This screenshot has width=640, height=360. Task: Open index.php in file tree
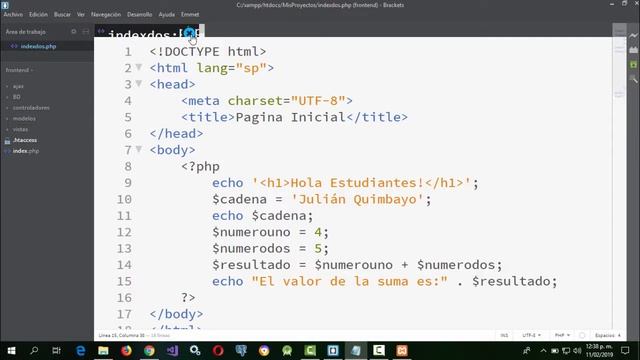26,151
